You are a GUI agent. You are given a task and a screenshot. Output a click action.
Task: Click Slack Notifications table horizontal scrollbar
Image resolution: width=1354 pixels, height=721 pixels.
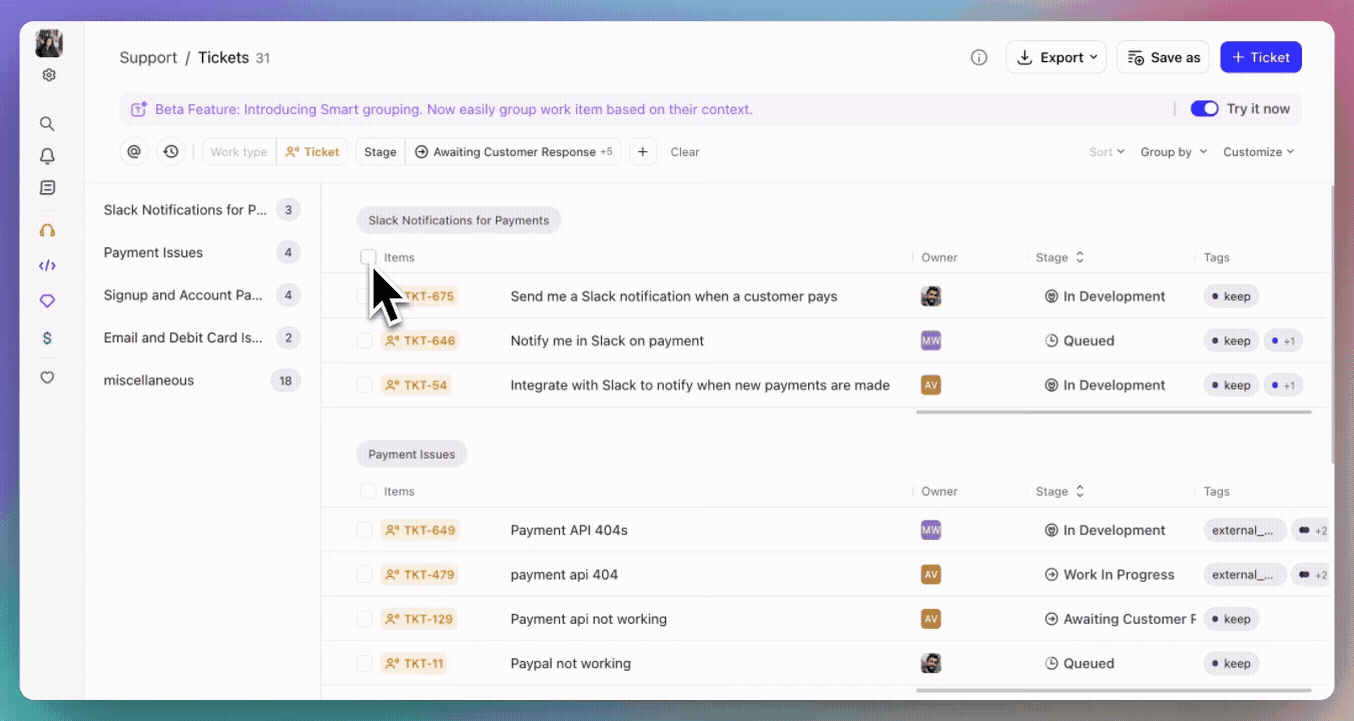pyautogui.click(x=1113, y=412)
